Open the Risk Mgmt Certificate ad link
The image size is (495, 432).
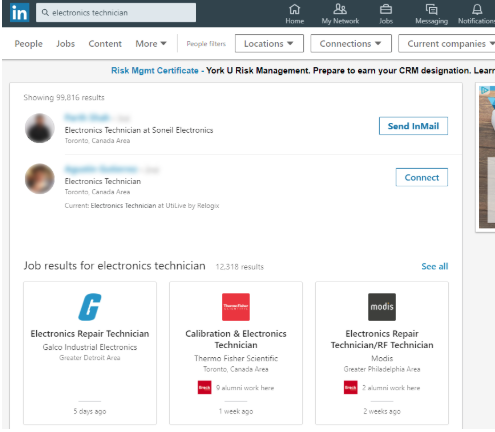(x=155, y=70)
